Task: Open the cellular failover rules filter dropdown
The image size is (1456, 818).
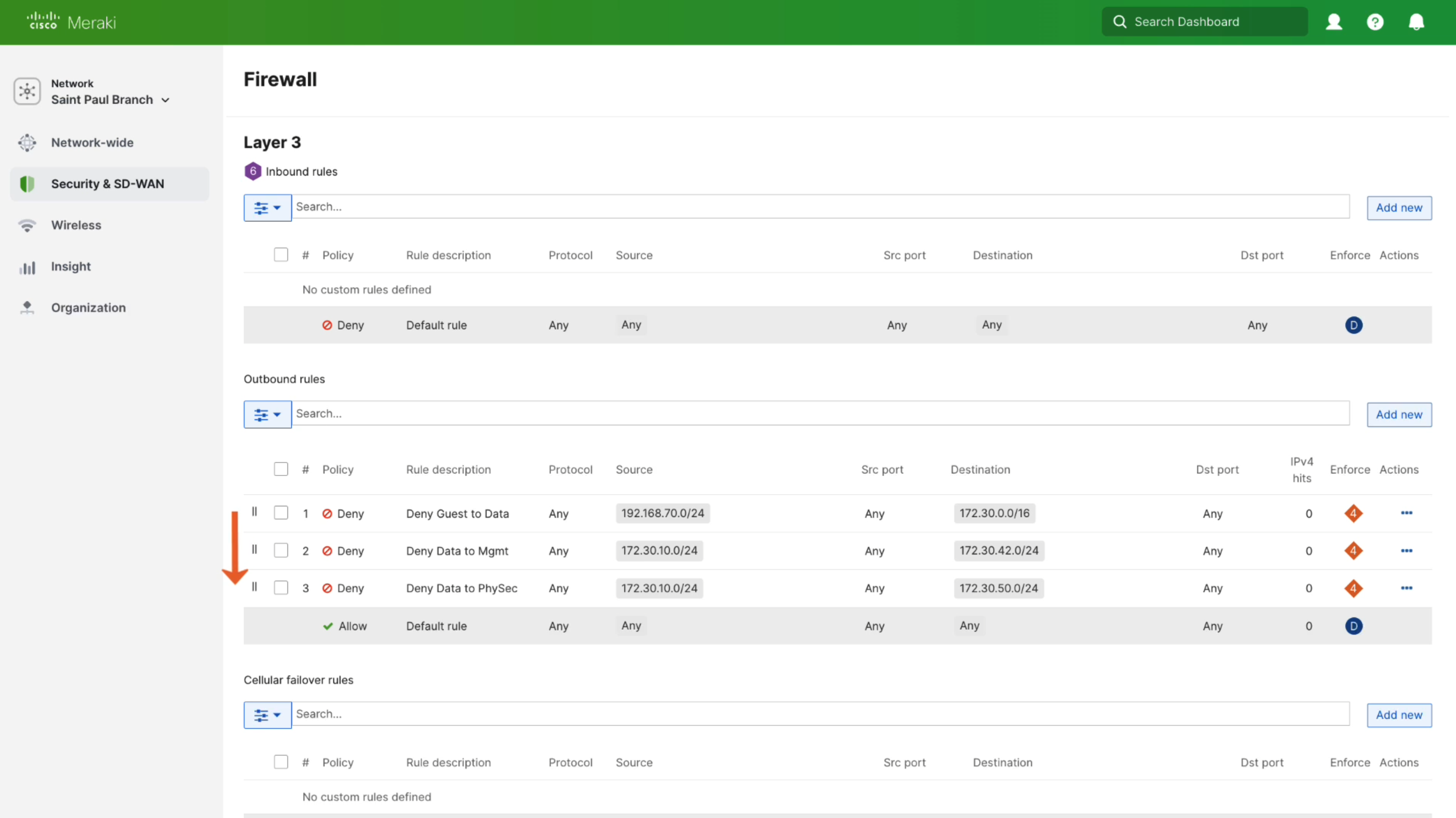Action: click(267, 714)
